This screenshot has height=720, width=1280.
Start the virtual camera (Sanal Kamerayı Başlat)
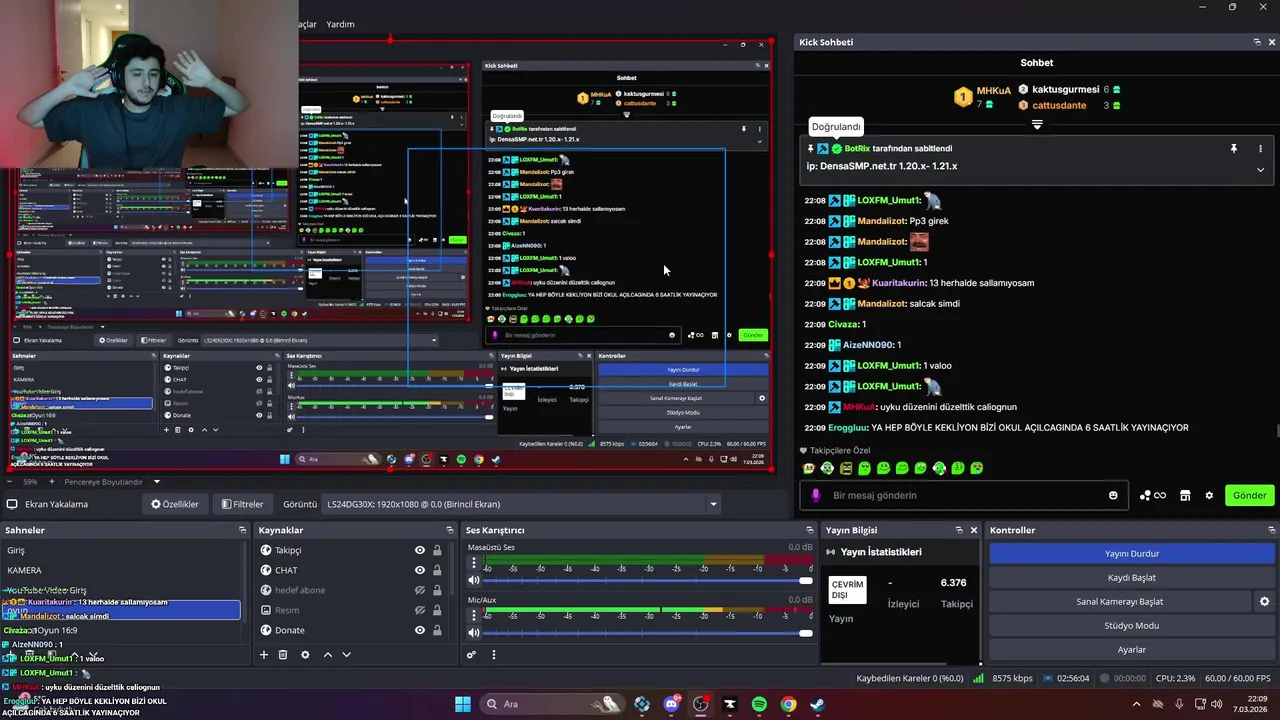click(x=1119, y=601)
